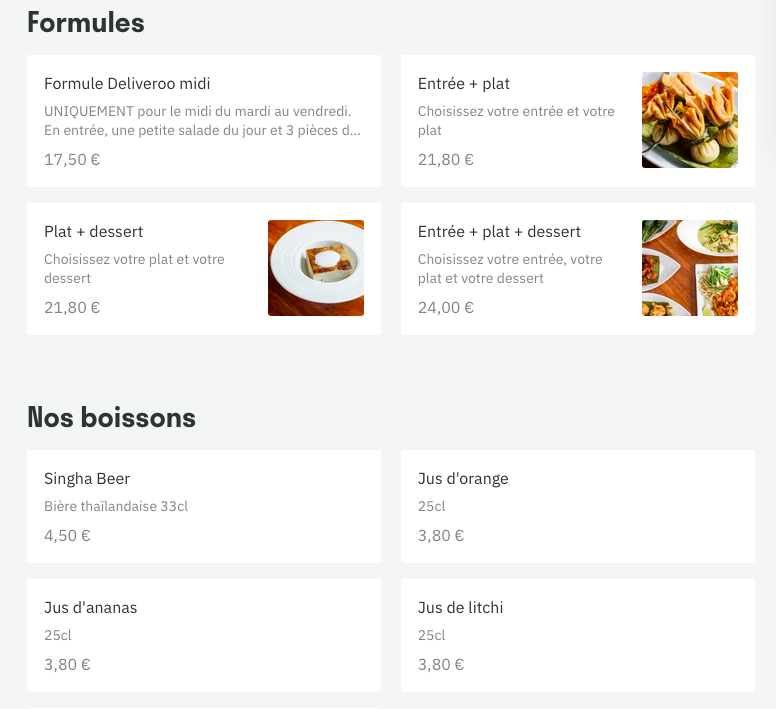
Task: Click the 24,00 € price label
Action: (446, 307)
